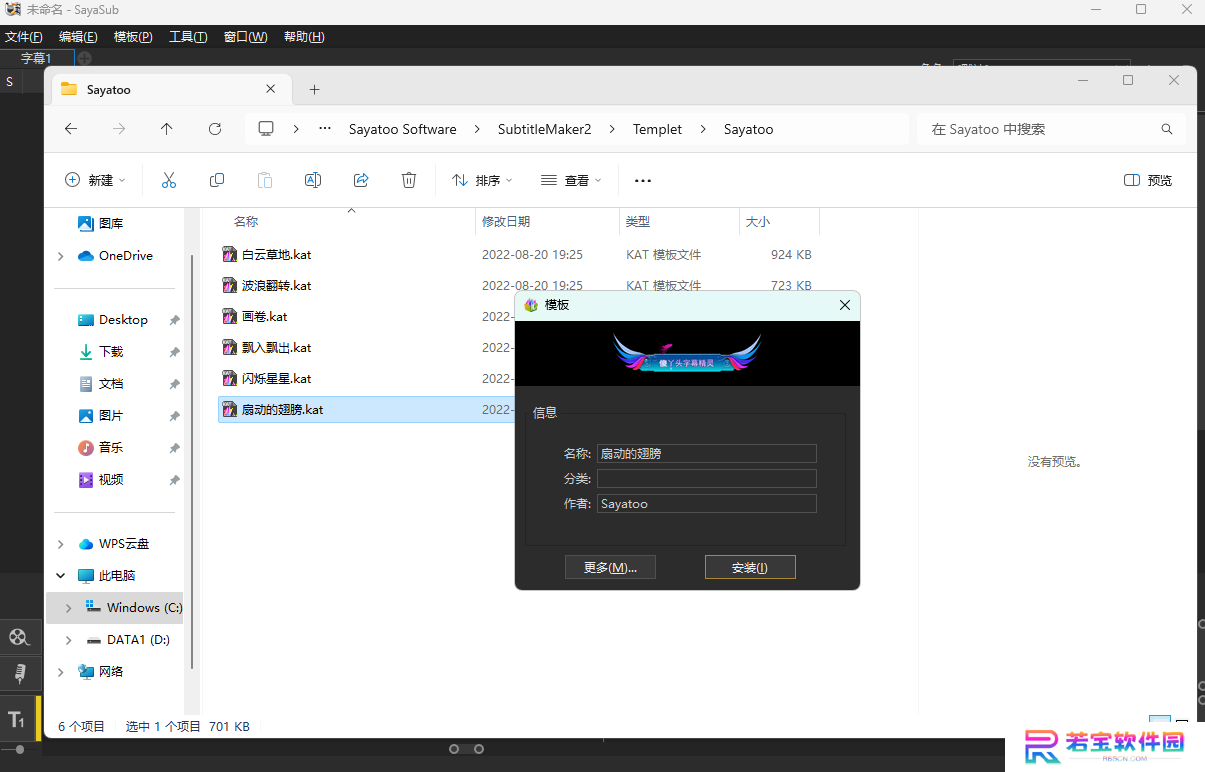Click the 更多(M)... button

coord(609,567)
